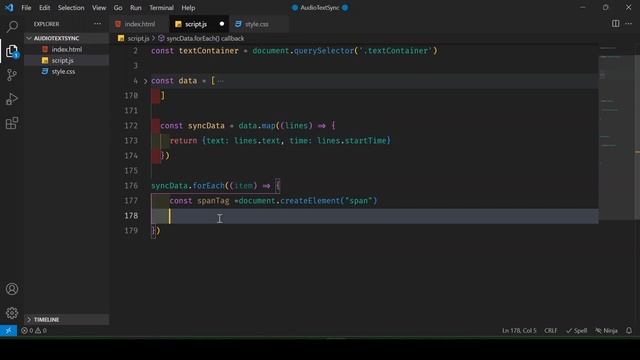The width and height of the screenshot is (640, 360).
Task: Click the EXPLORER panel title
Action: [46, 24]
